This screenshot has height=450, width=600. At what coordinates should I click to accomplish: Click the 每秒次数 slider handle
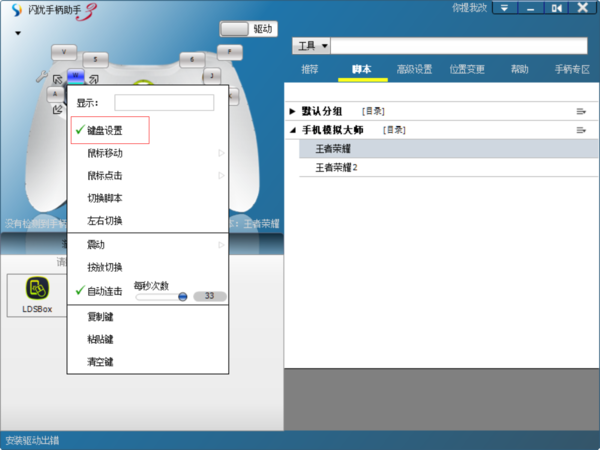[183, 296]
